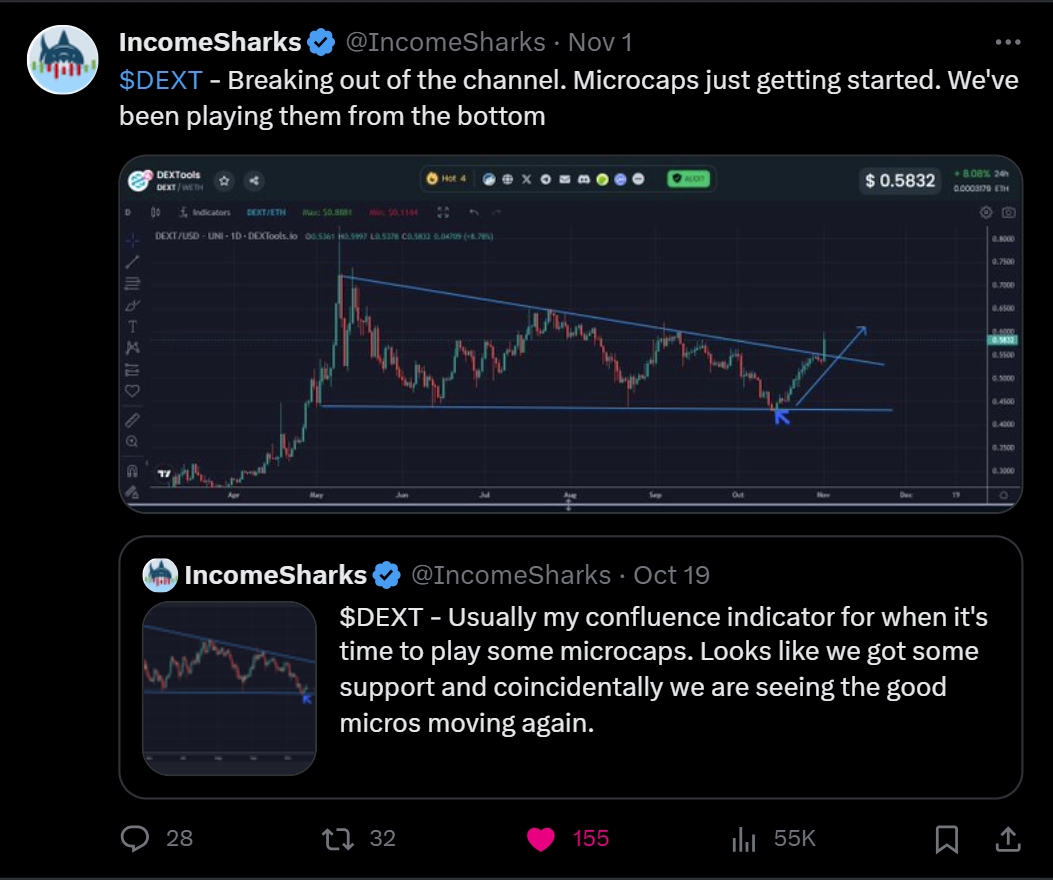Open the @IncomeSharks handle link
The width and height of the screenshot is (1053, 880).
coord(445,42)
